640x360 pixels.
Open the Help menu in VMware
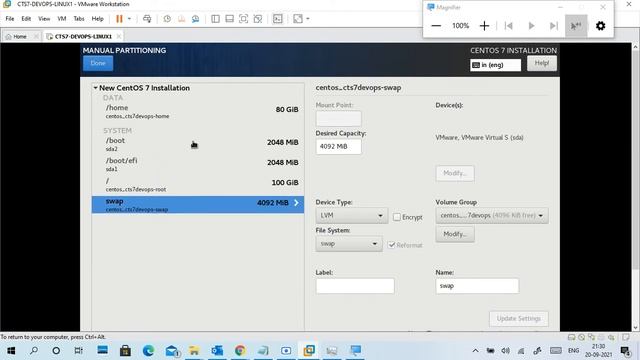tap(98, 19)
